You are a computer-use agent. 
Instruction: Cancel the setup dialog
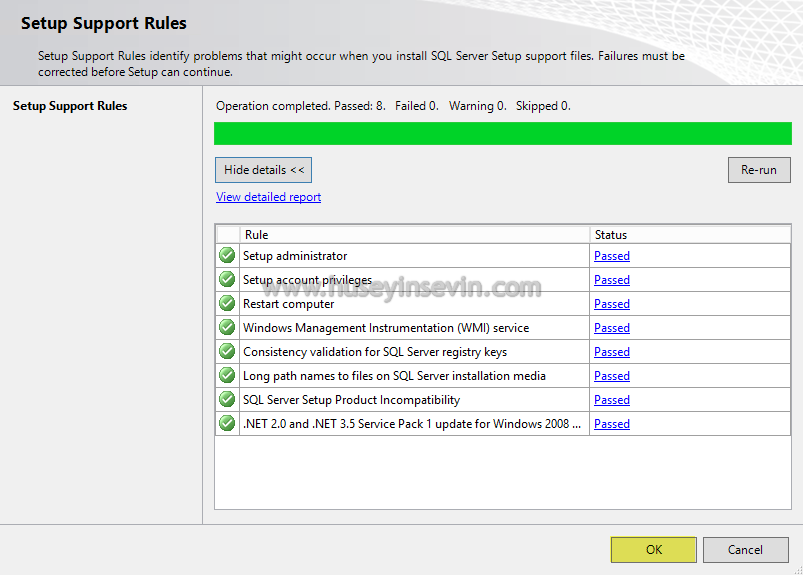pyautogui.click(x=745, y=550)
